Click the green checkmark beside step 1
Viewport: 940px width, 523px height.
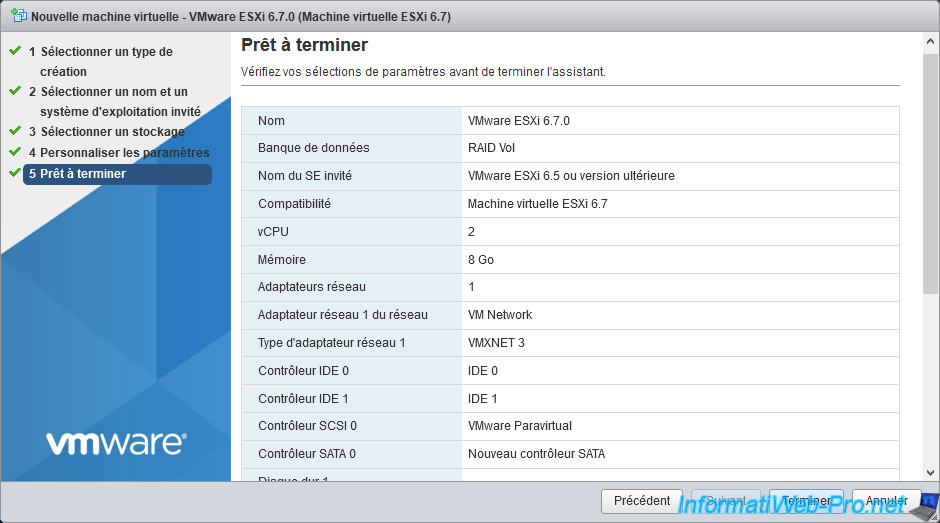[15, 50]
